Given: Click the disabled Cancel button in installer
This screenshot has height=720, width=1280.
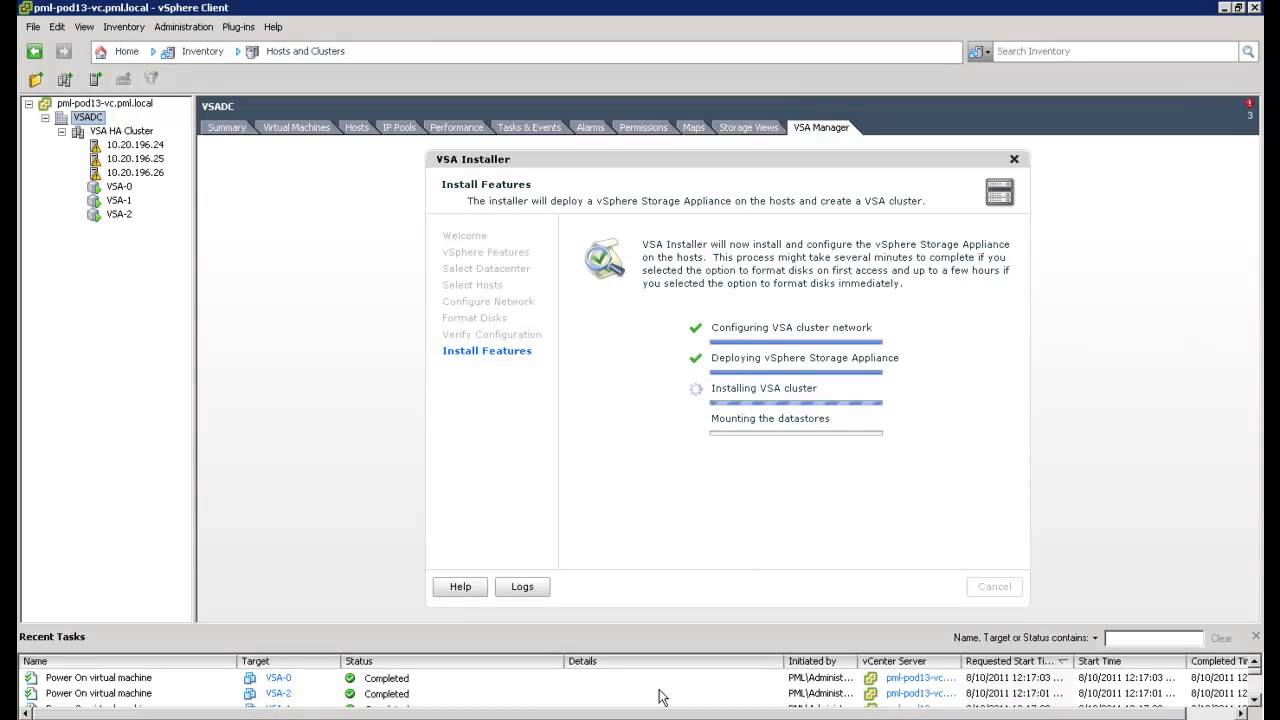Looking at the screenshot, I should [994, 587].
